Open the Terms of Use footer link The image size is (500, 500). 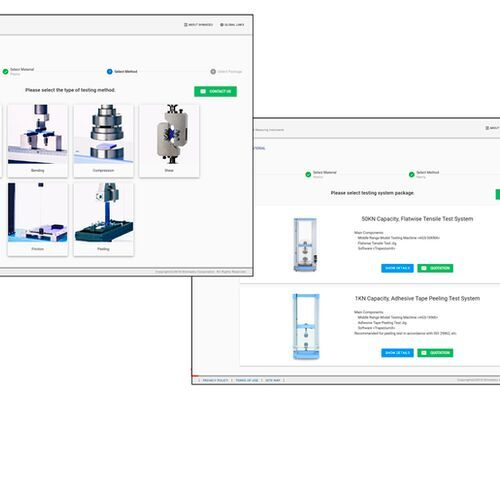click(x=247, y=380)
